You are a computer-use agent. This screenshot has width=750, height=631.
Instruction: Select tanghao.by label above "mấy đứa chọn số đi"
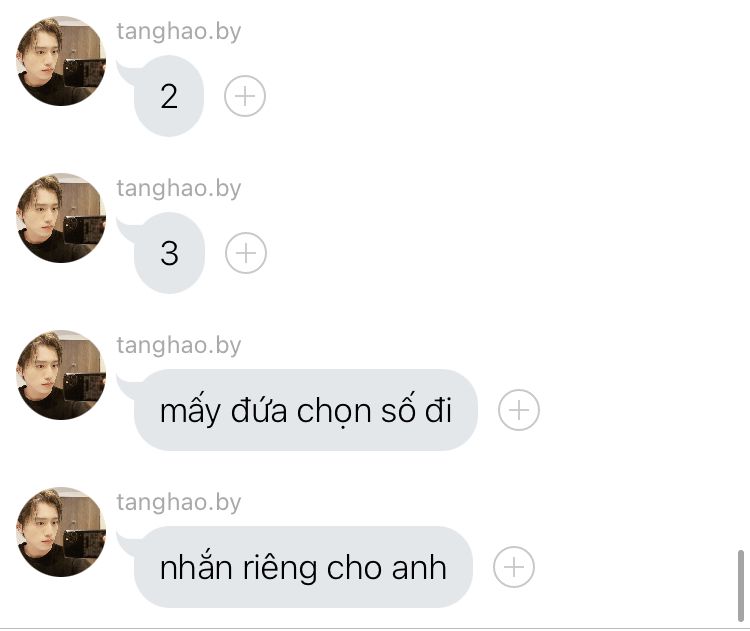[179, 345]
